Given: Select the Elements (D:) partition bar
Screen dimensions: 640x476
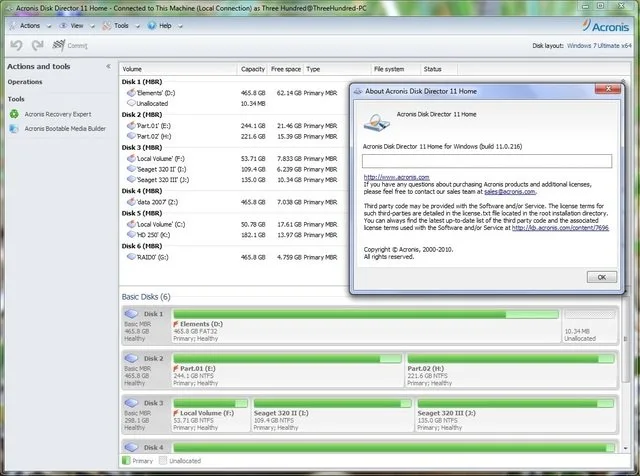Looking at the screenshot, I should [x=366, y=314].
